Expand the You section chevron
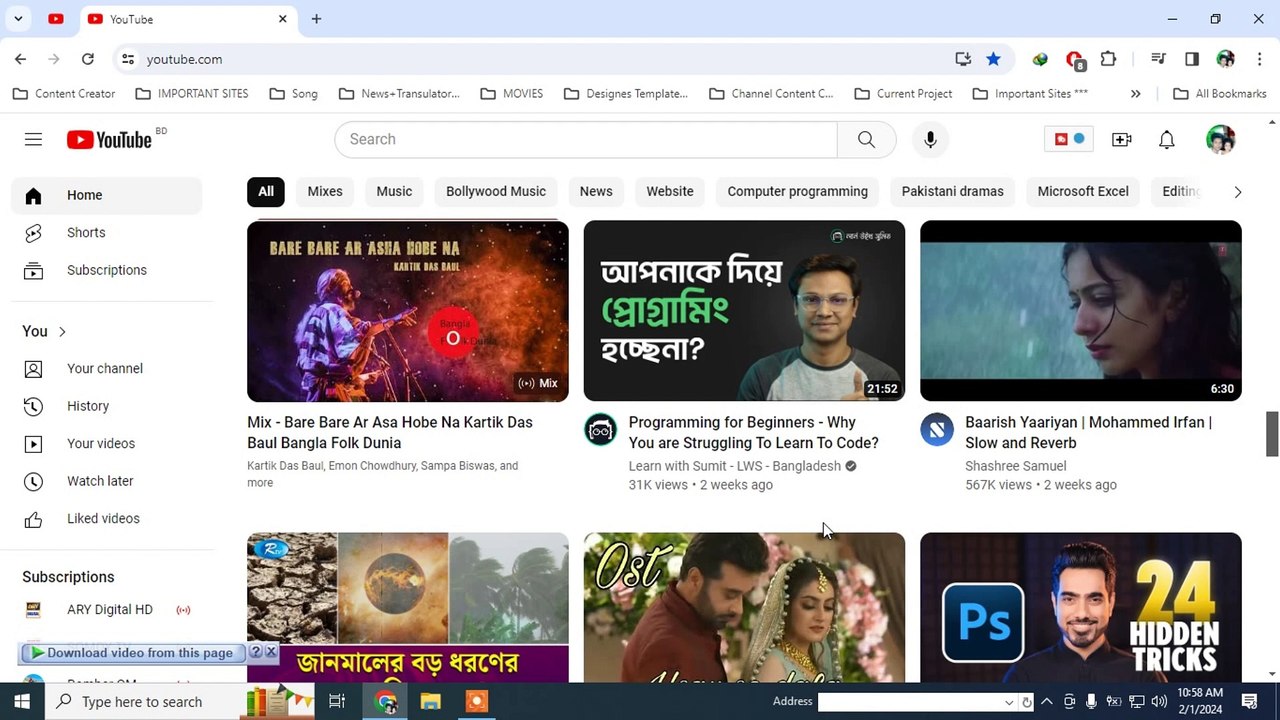This screenshot has width=1280, height=720. 62,331
